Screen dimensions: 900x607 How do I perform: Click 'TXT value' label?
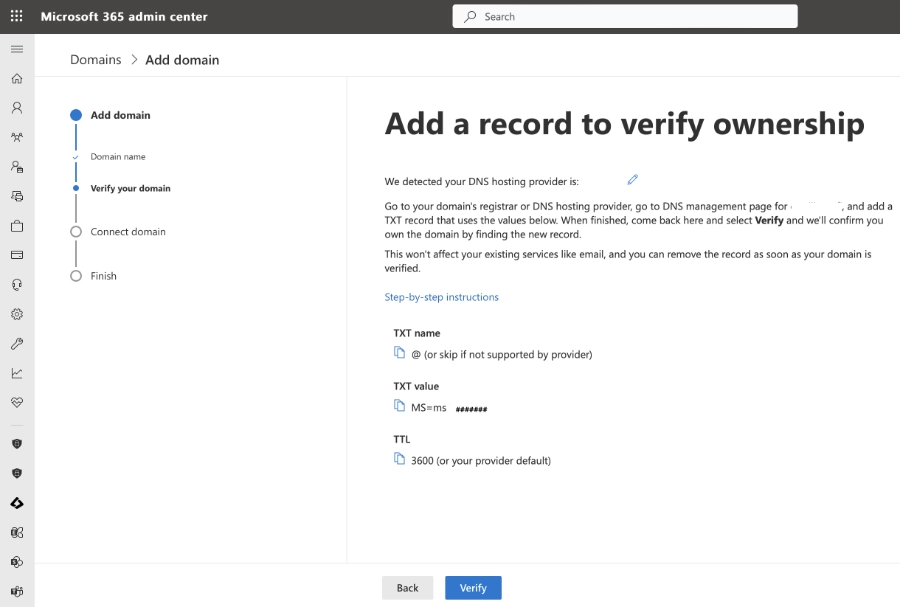click(416, 386)
